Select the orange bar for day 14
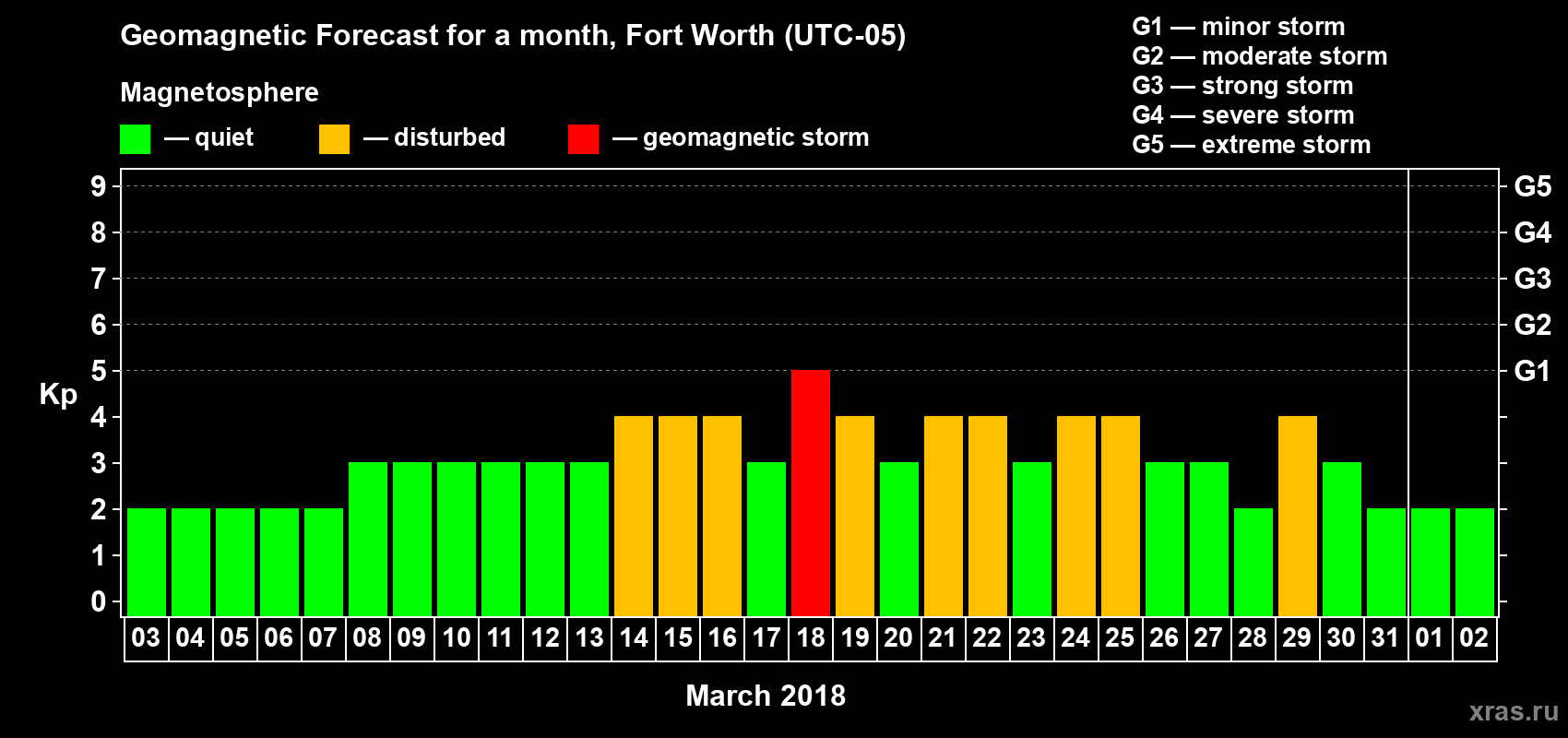Viewport: 1568px width, 738px height. (634, 516)
